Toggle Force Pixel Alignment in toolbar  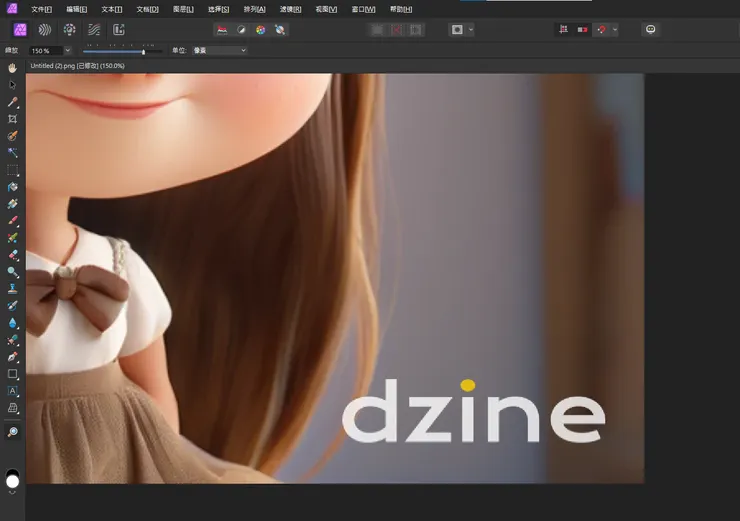pyautogui.click(x=563, y=30)
